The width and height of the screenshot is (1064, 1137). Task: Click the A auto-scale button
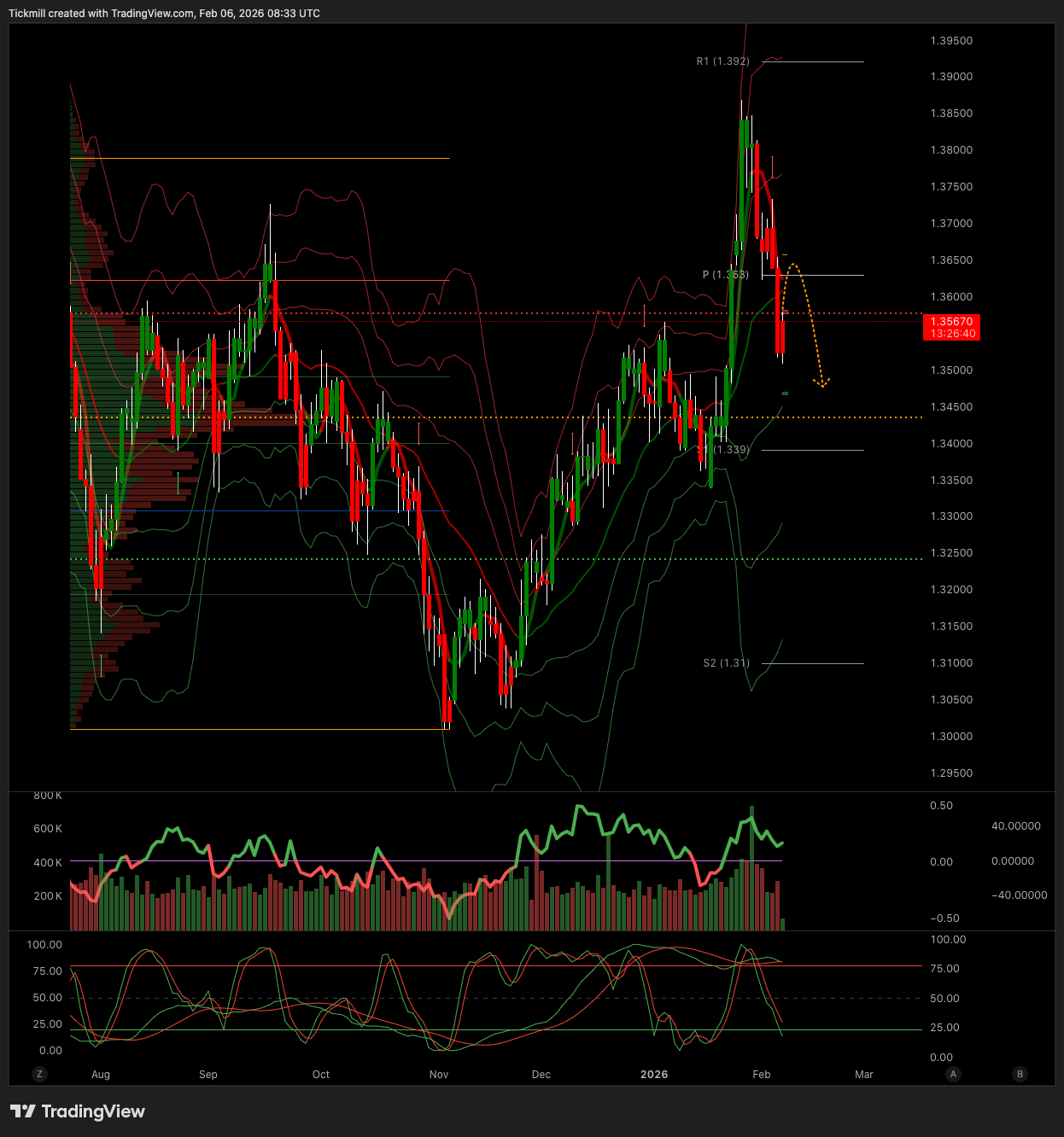[953, 1074]
